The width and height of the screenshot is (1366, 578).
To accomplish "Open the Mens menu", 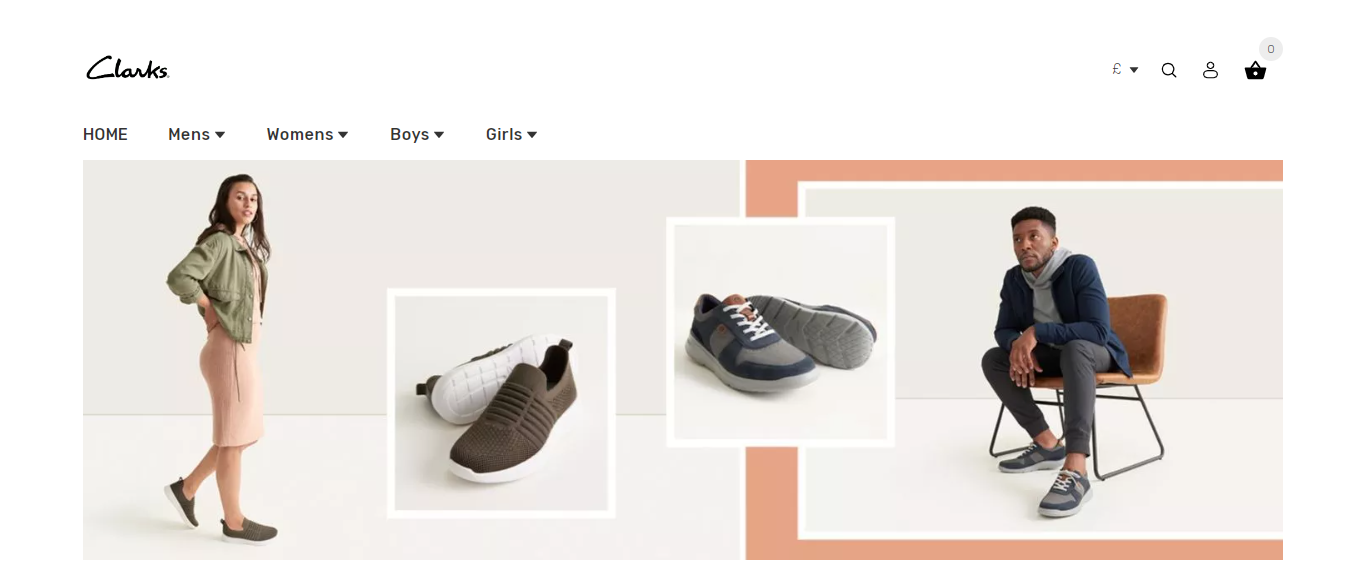I will click(189, 134).
